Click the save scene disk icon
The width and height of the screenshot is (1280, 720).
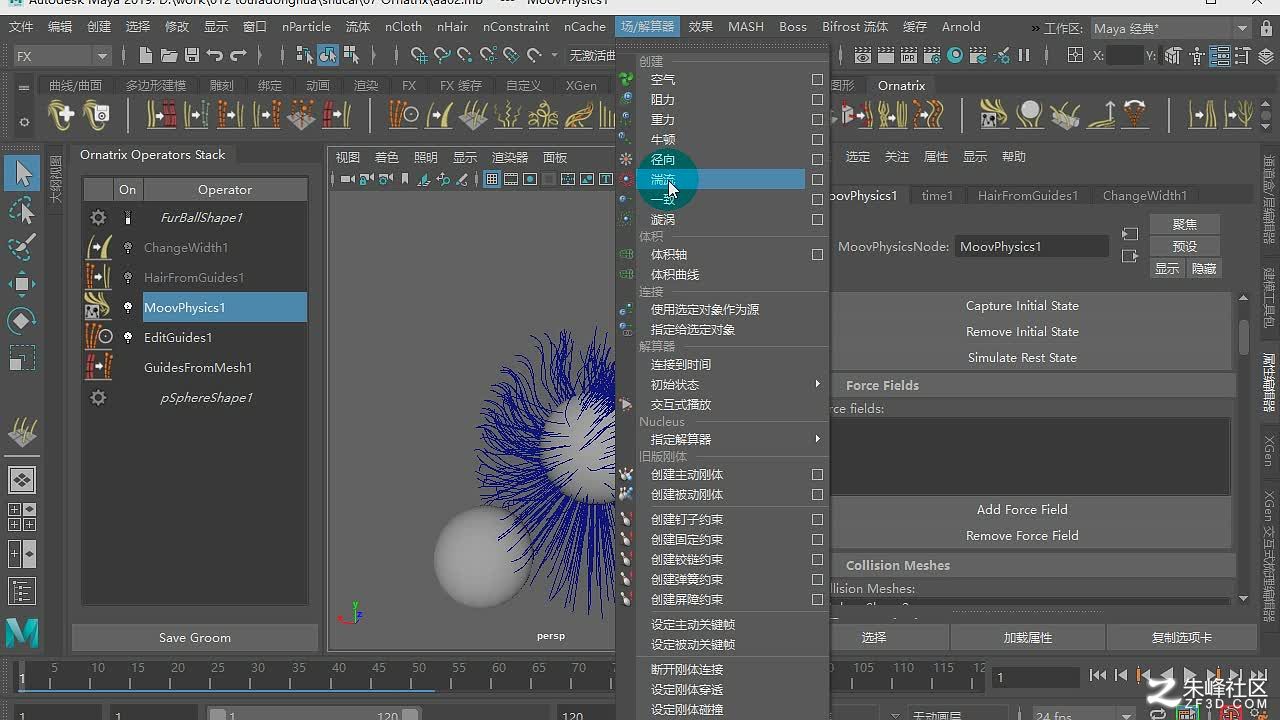(192, 56)
